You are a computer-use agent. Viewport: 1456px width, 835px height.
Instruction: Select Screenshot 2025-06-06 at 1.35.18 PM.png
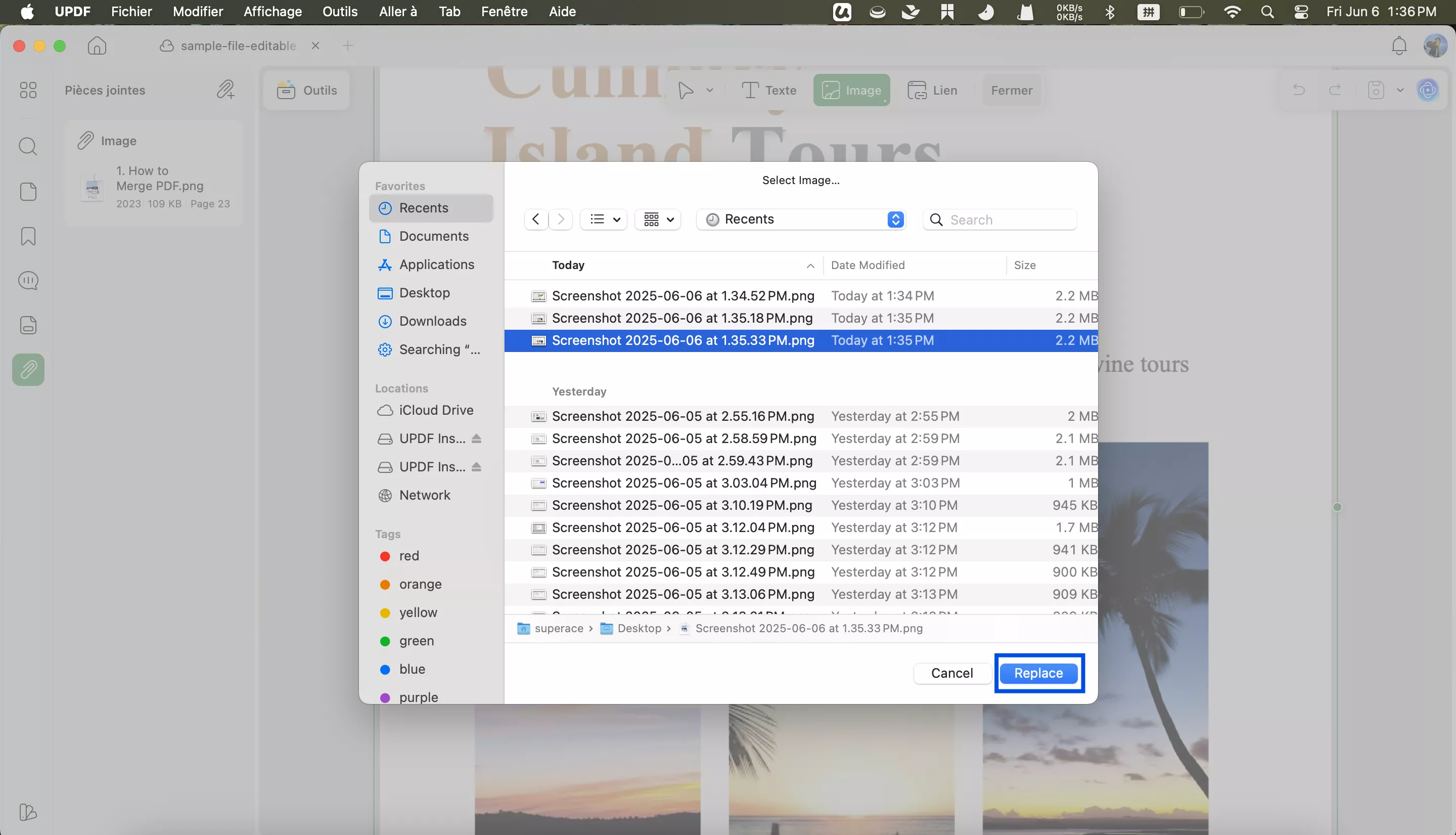coord(801,318)
